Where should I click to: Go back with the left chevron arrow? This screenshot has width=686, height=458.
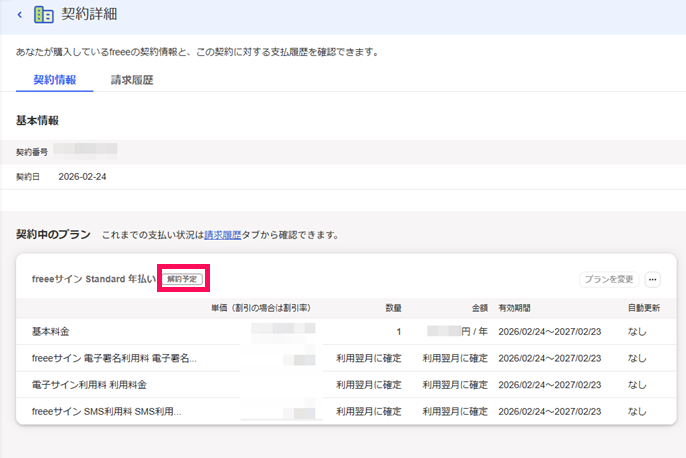point(20,15)
